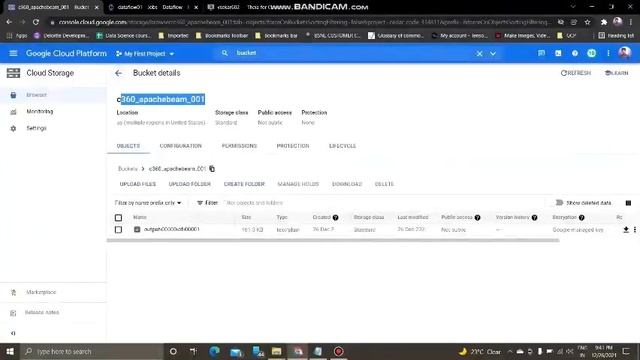Viewport: 640px width, 360px height.
Task: Open the 'Filter by name prefix only' dropdown
Action: click(x=148, y=203)
